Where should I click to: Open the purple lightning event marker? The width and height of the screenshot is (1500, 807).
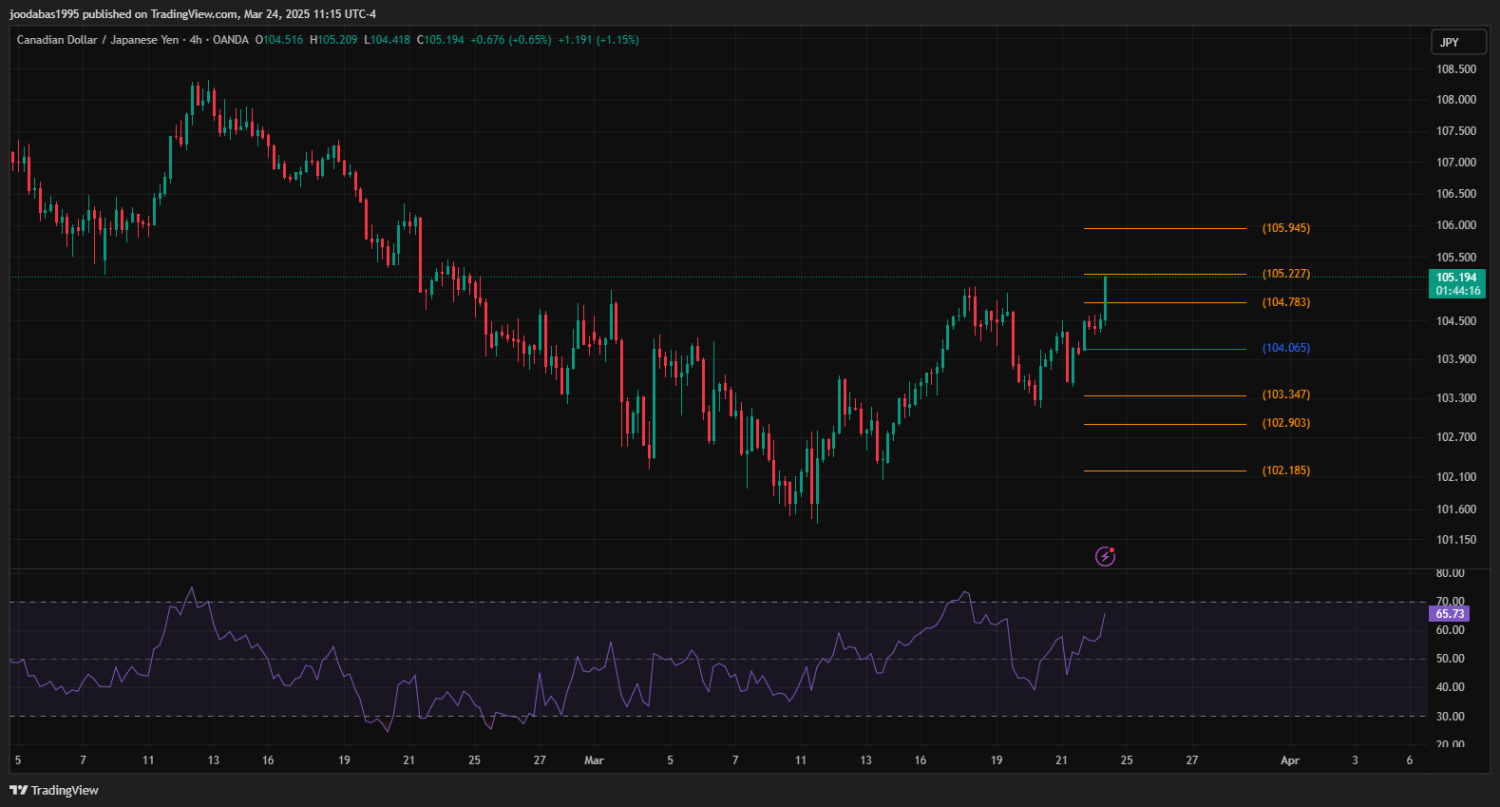[1105, 556]
